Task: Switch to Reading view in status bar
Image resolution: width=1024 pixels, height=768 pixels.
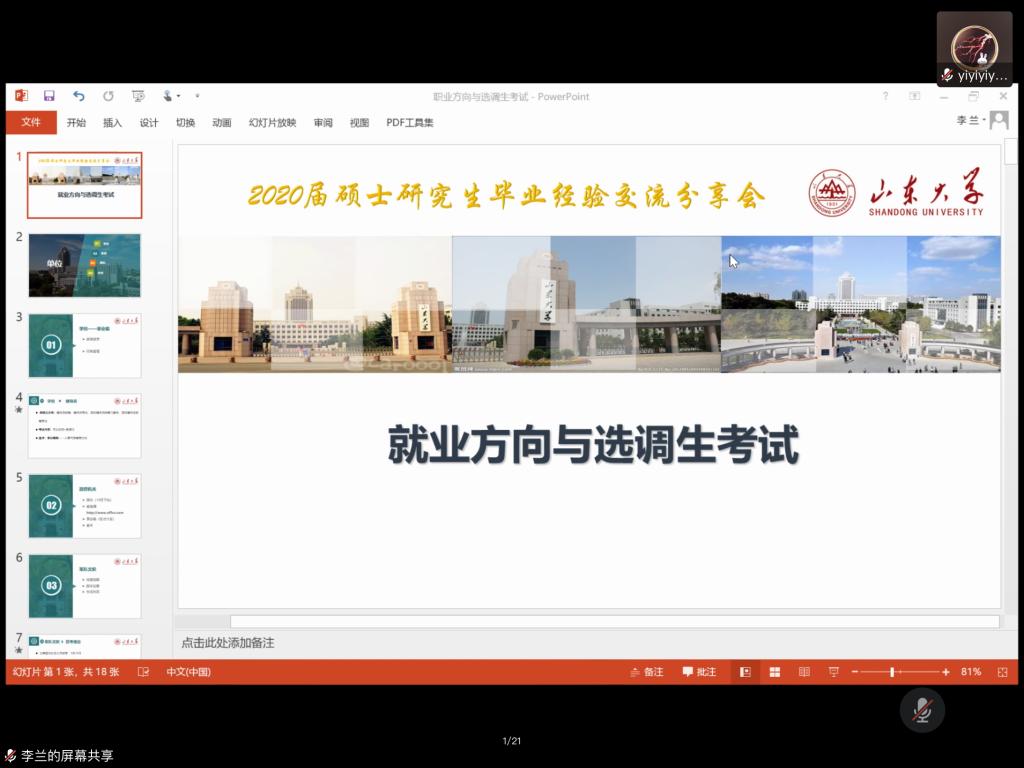Action: coord(804,672)
